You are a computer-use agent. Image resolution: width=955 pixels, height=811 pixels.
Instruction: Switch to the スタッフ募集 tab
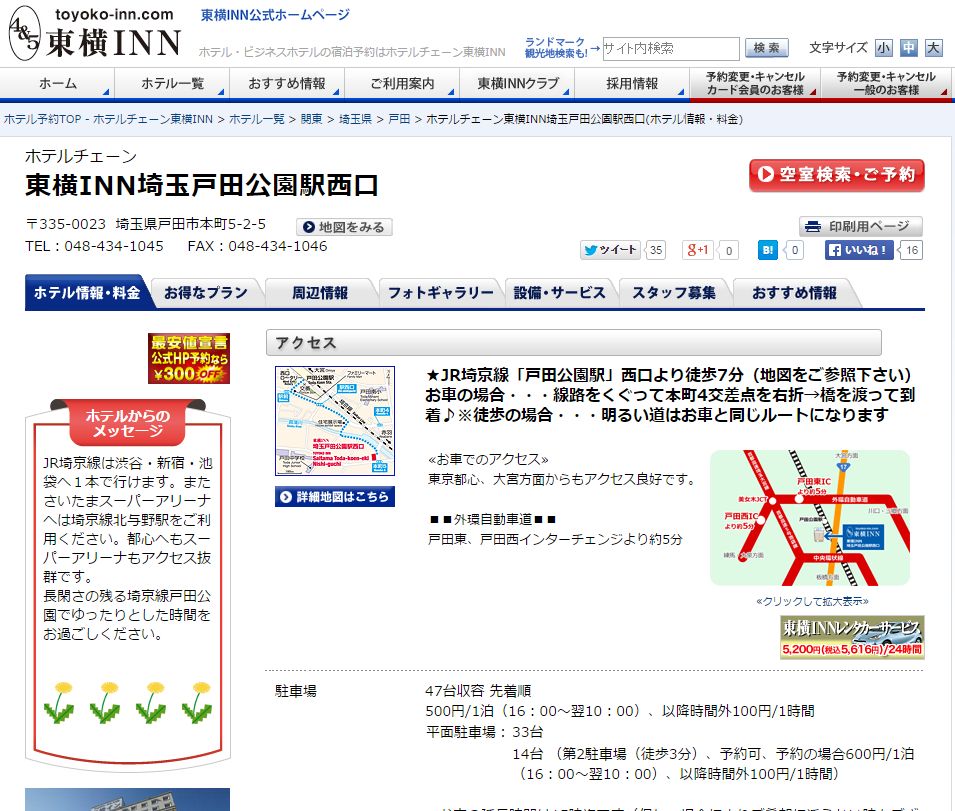(x=674, y=293)
